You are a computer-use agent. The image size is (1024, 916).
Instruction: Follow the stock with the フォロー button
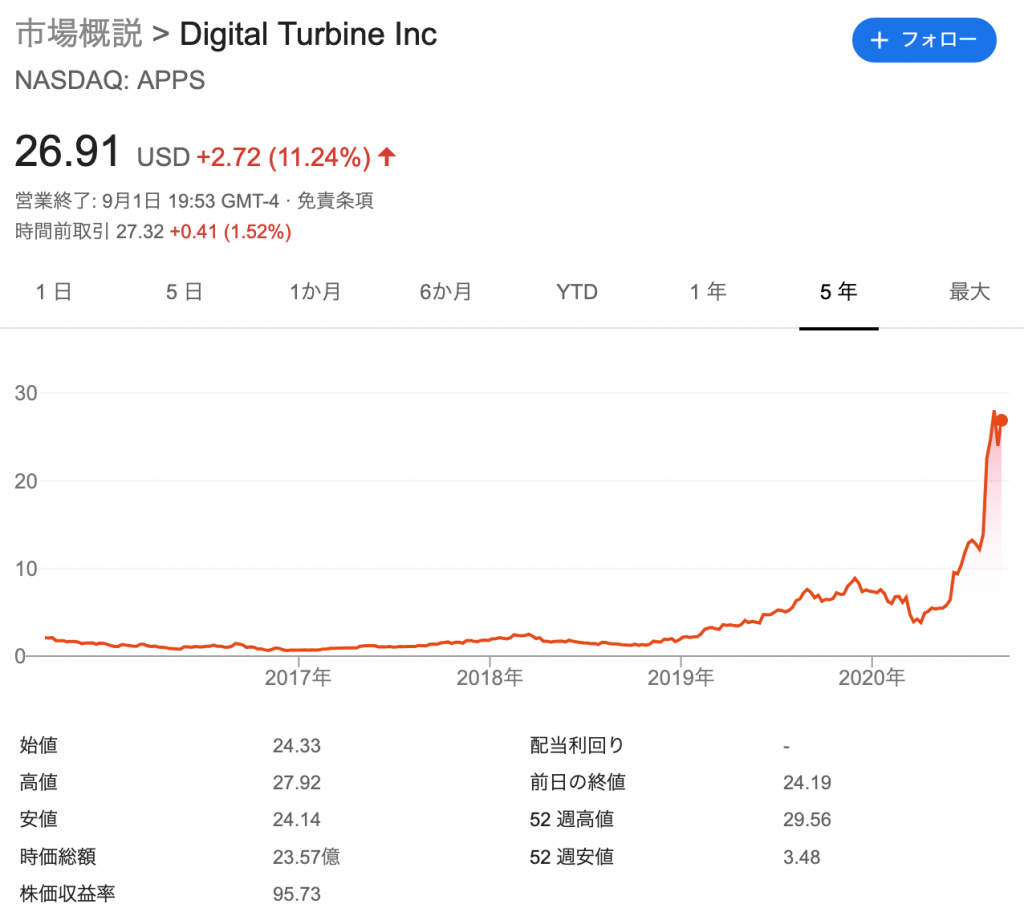(923, 41)
